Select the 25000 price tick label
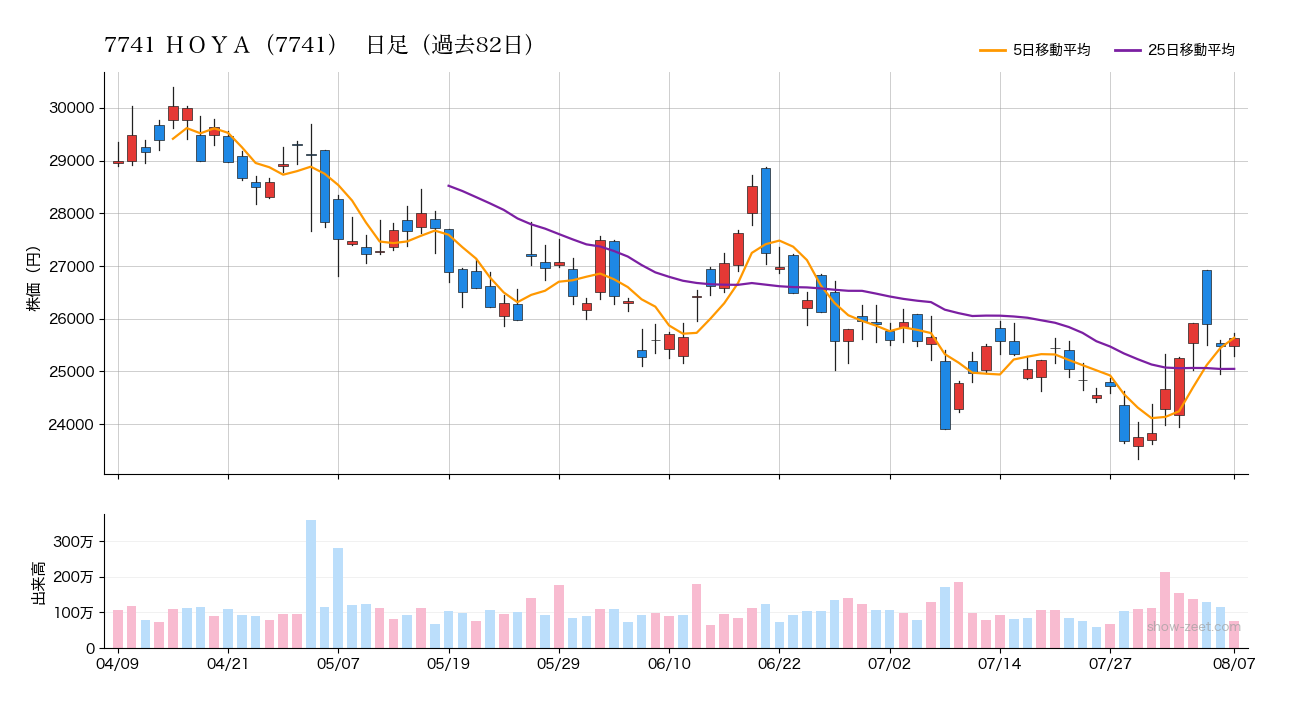The image size is (1300, 720). point(71,372)
